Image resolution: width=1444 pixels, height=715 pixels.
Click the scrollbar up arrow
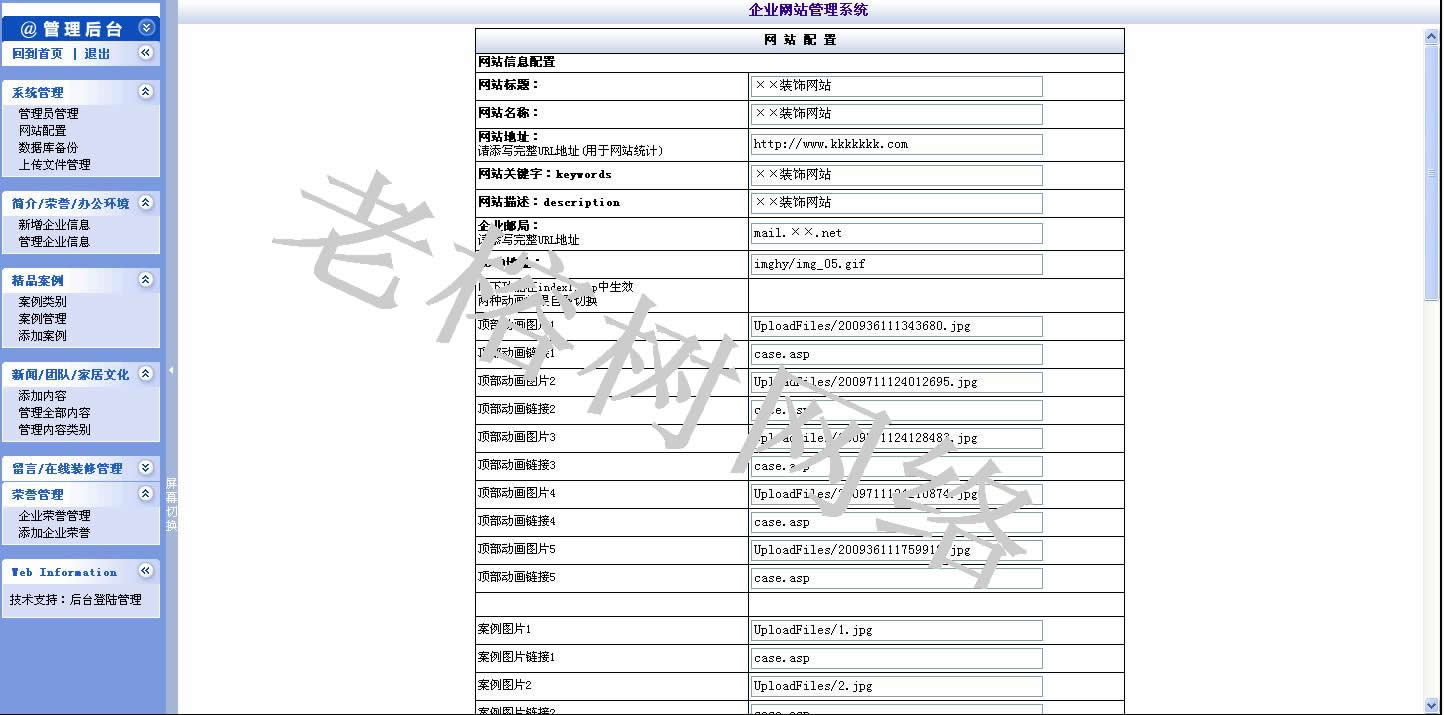tap(1431, 37)
